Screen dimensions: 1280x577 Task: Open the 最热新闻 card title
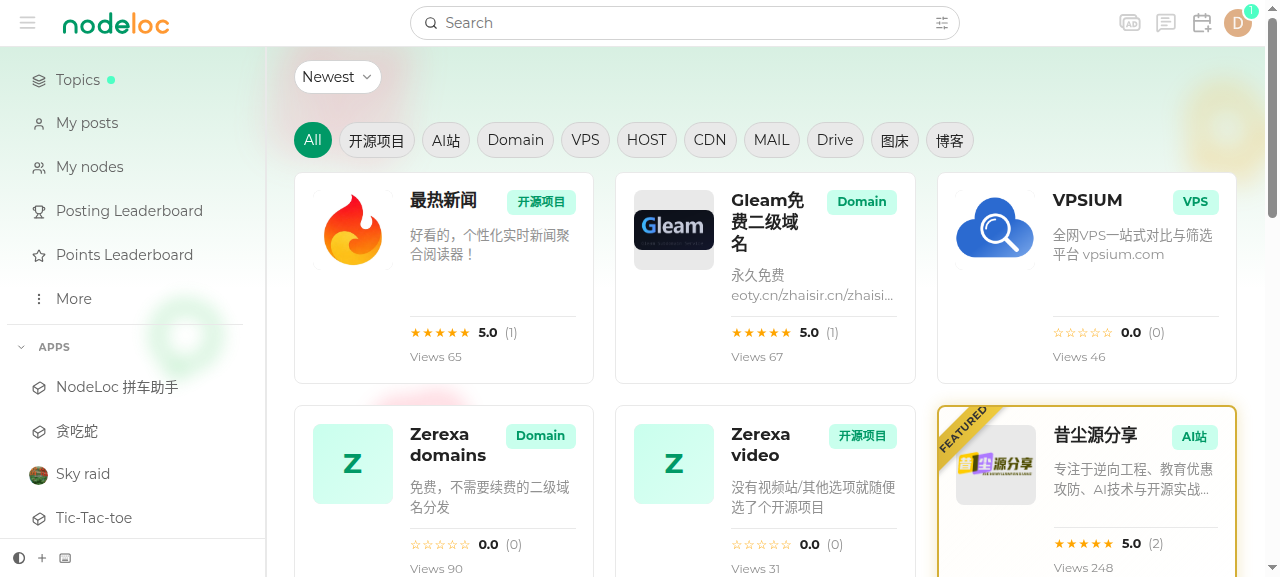click(x=443, y=200)
